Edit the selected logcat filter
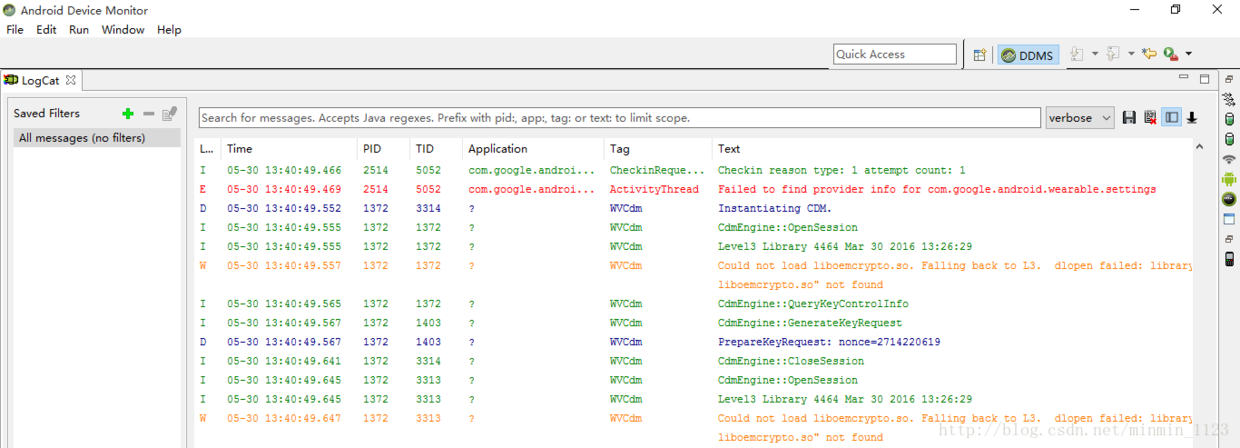1240x448 pixels. click(170, 114)
